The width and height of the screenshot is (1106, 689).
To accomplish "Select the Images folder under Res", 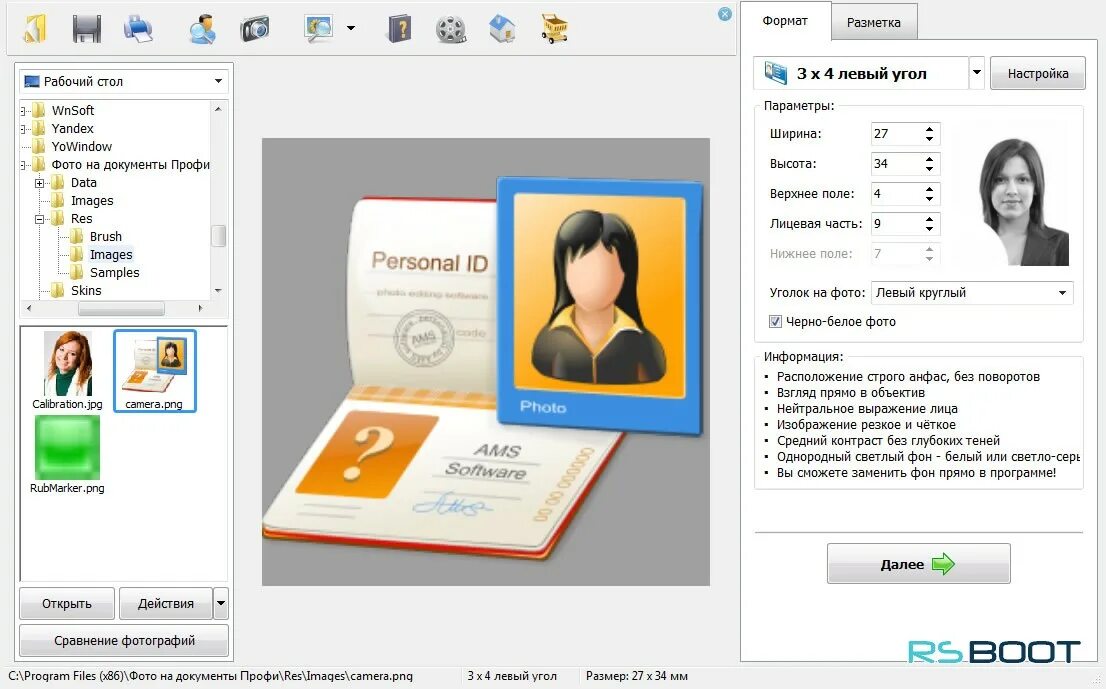I will [x=111, y=255].
